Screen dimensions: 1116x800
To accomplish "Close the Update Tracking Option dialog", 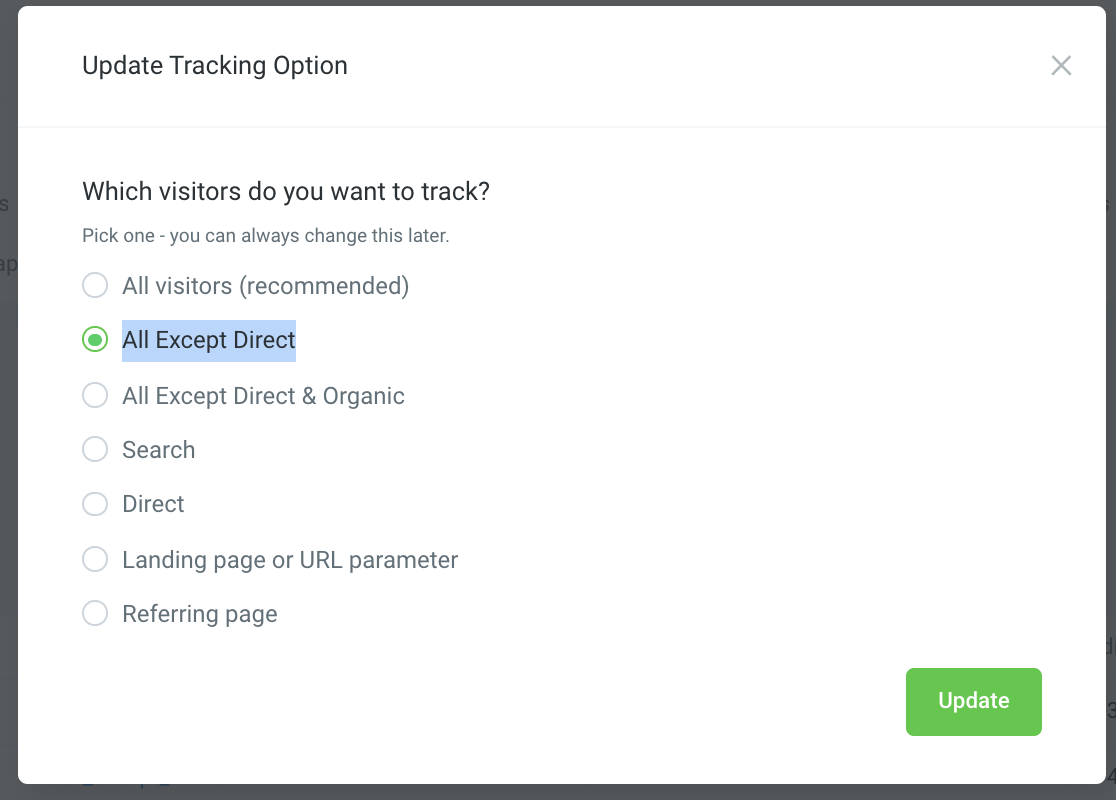I will [x=1061, y=66].
